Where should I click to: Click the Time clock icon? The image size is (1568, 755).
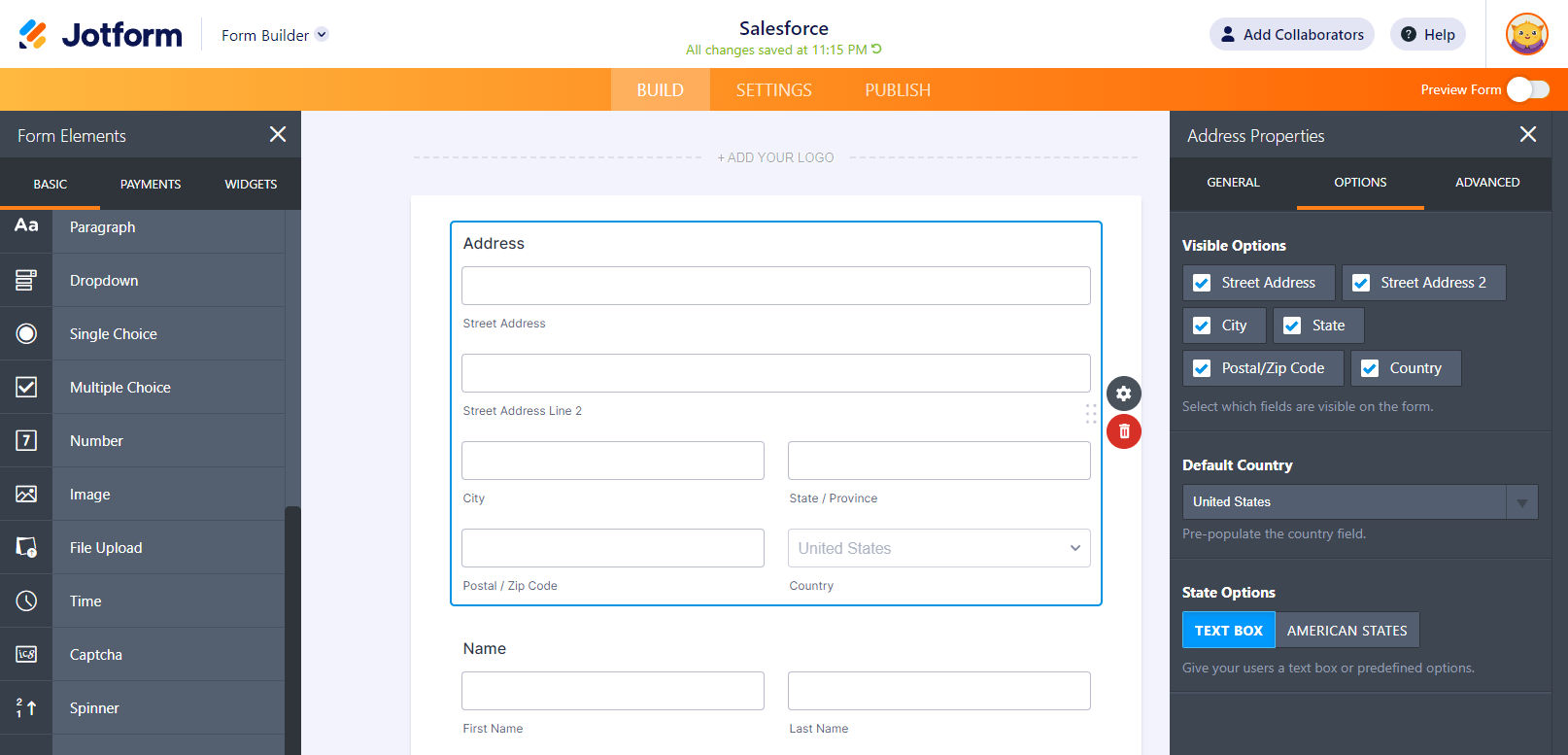[x=26, y=601]
